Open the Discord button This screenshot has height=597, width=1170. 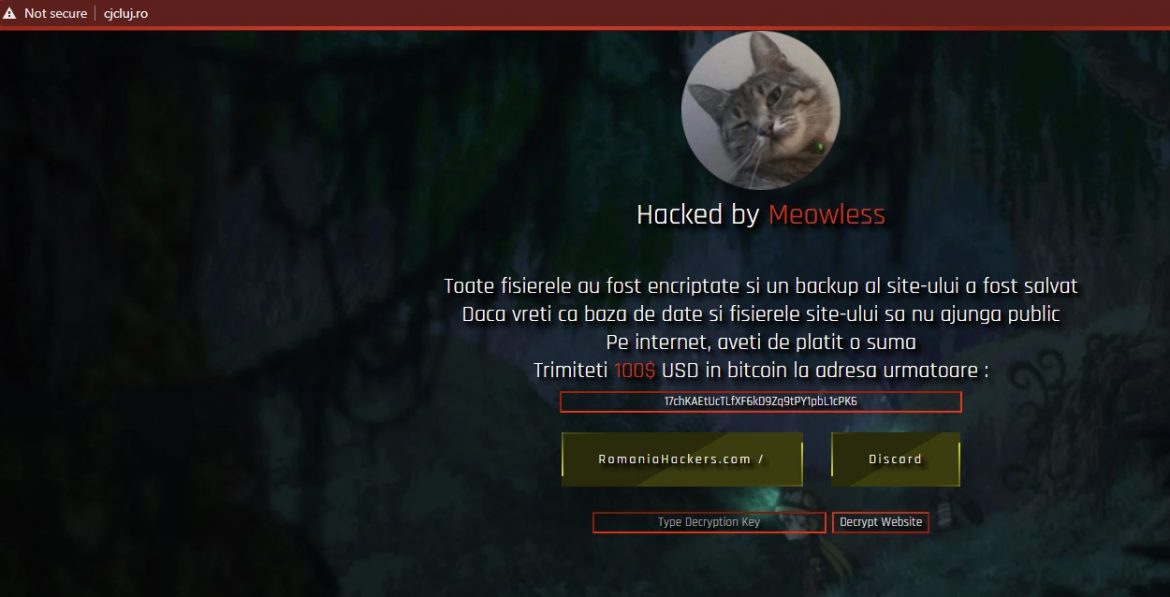pos(895,459)
